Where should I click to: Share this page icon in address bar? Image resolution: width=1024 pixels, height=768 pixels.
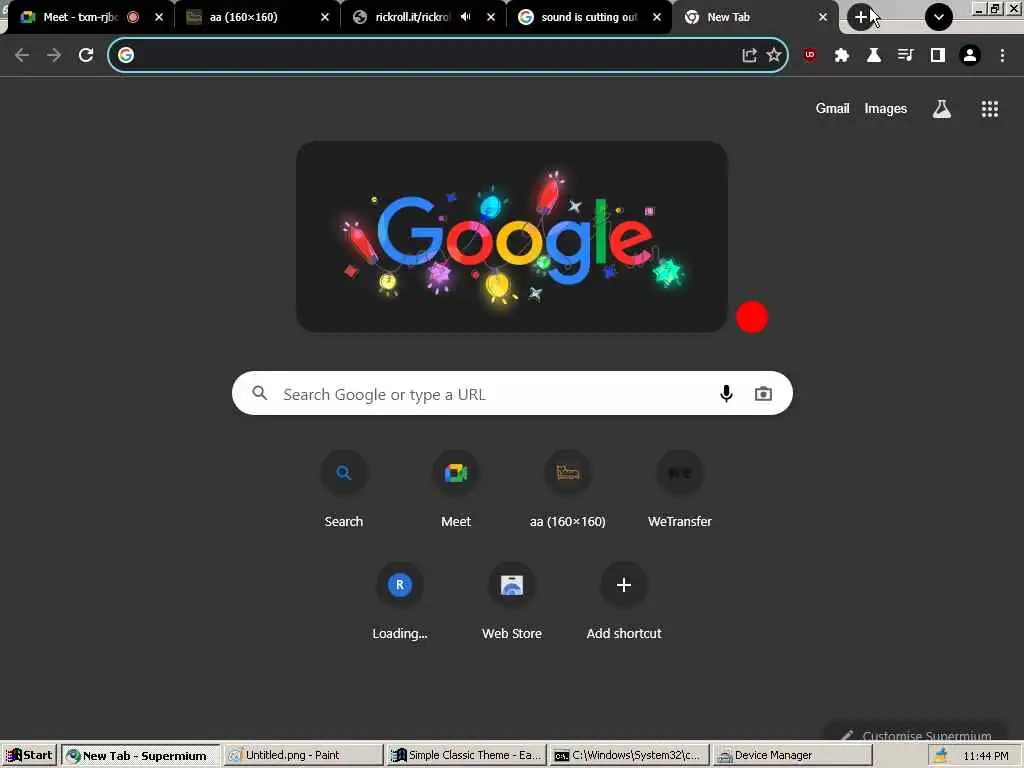[x=749, y=56]
